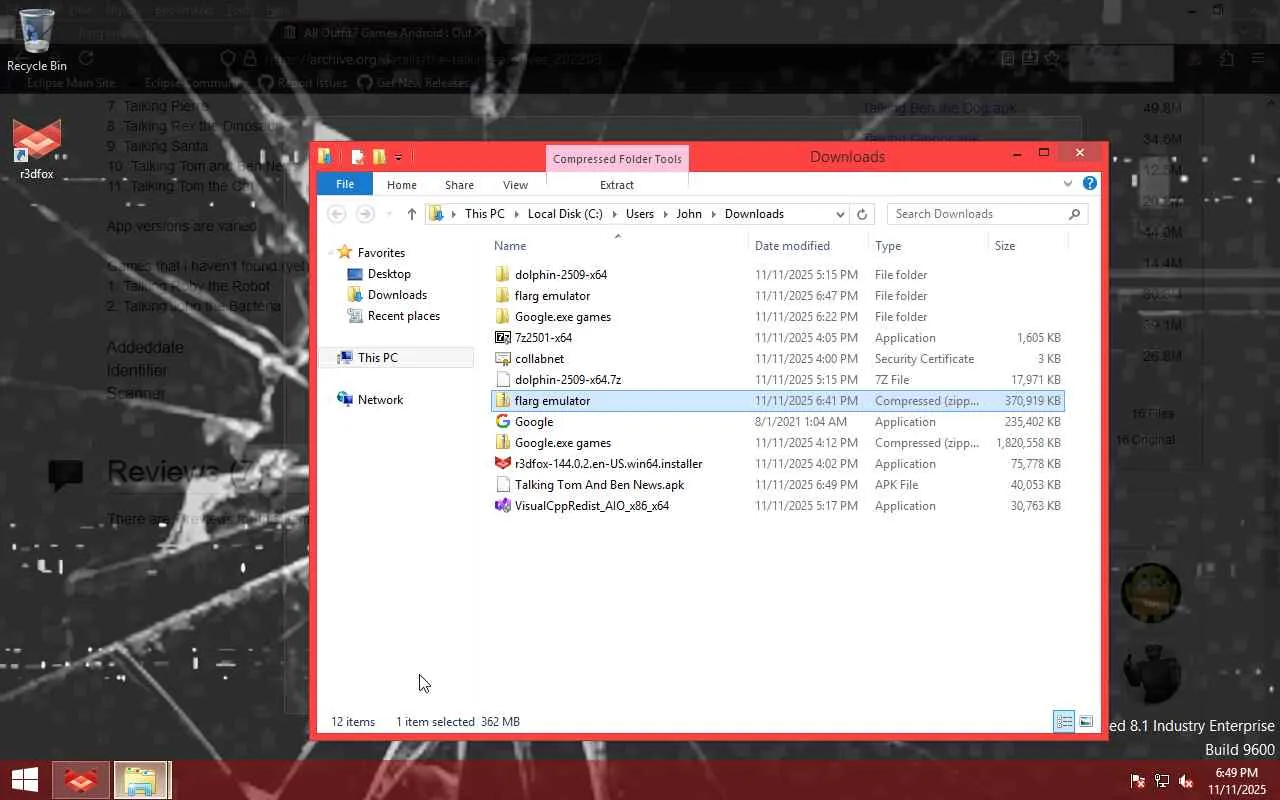Open the recent locations dropdown arrow

388,215
